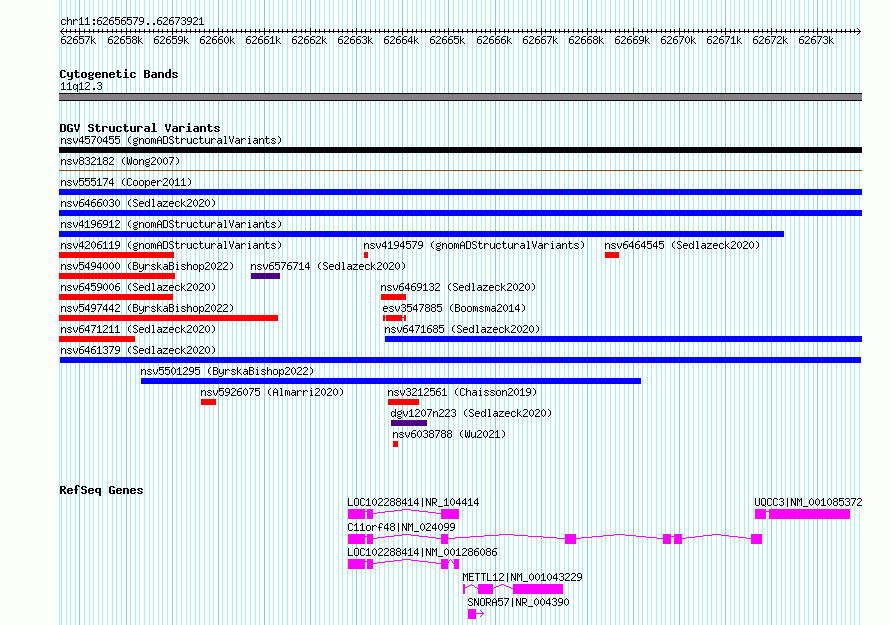This screenshot has height=625, width=890.
Task: Open nsv6469132 (Sedlazeck2020) label
Action: click(458, 287)
